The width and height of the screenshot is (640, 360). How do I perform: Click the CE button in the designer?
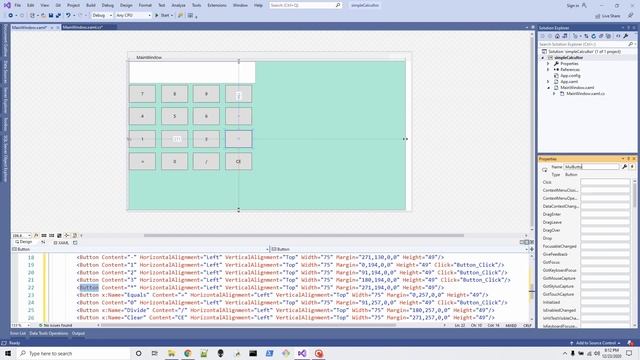tap(238, 162)
